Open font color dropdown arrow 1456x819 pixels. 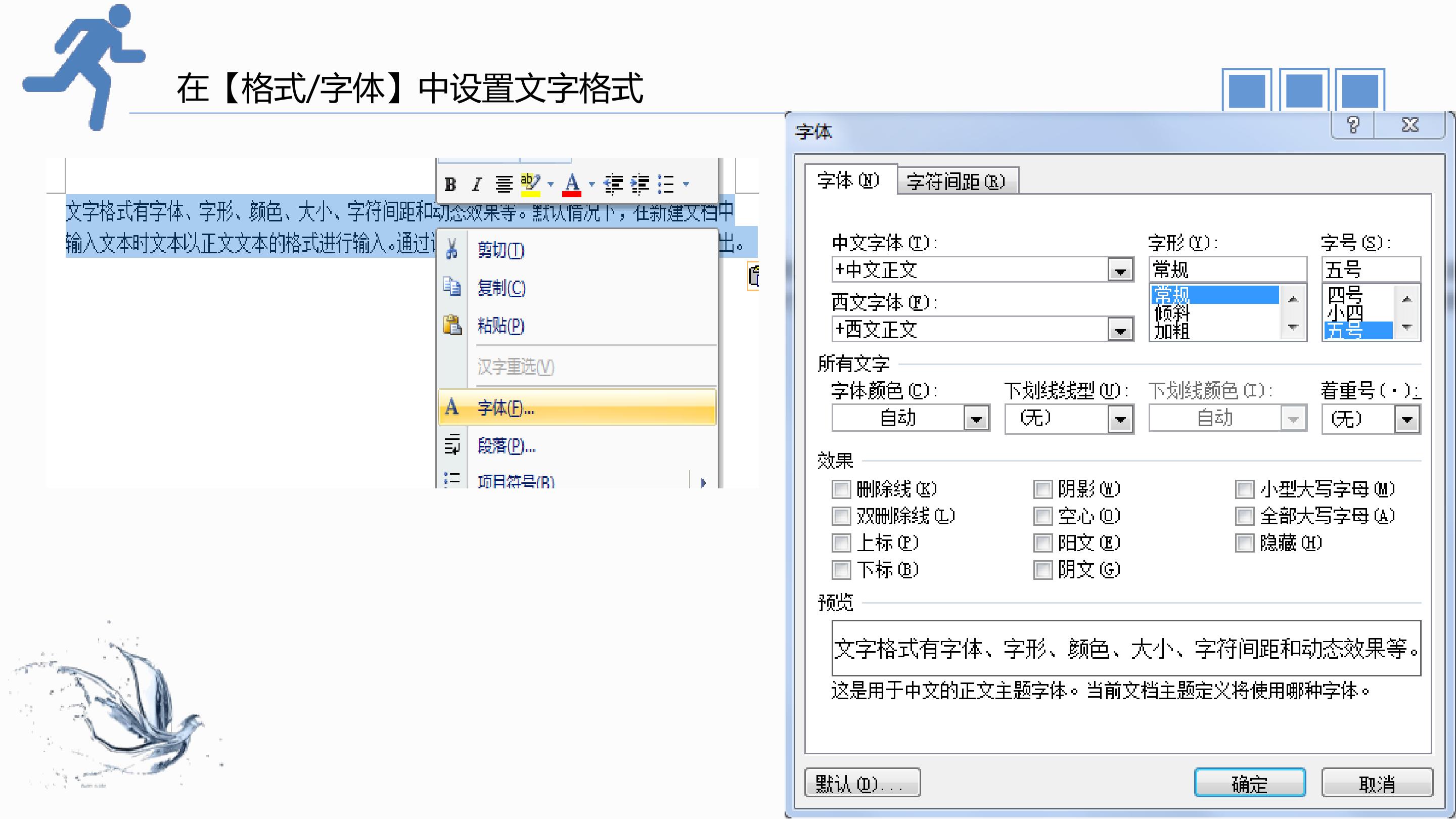pos(592,184)
